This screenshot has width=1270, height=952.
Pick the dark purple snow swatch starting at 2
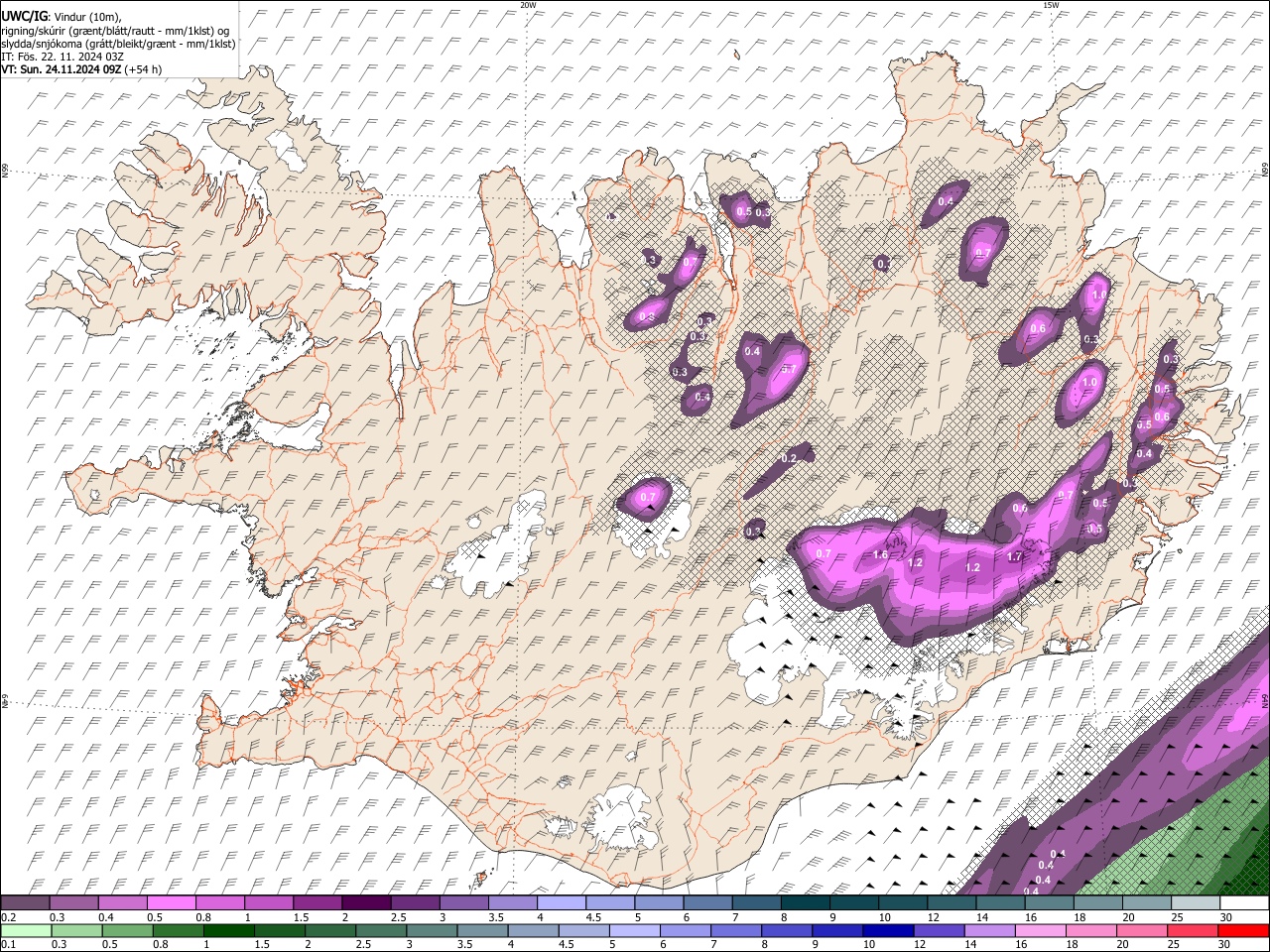coord(366,902)
